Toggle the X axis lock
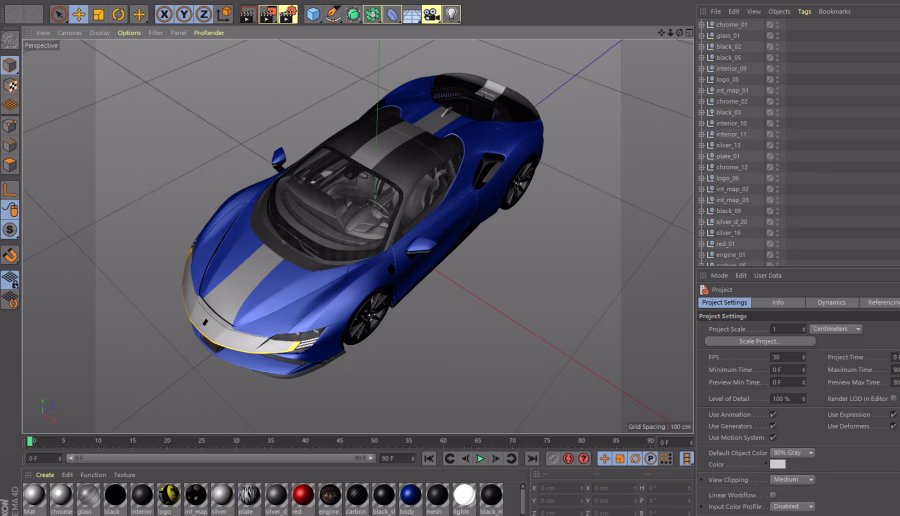The width and height of the screenshot is (900, 516). (x=164, y=14)
